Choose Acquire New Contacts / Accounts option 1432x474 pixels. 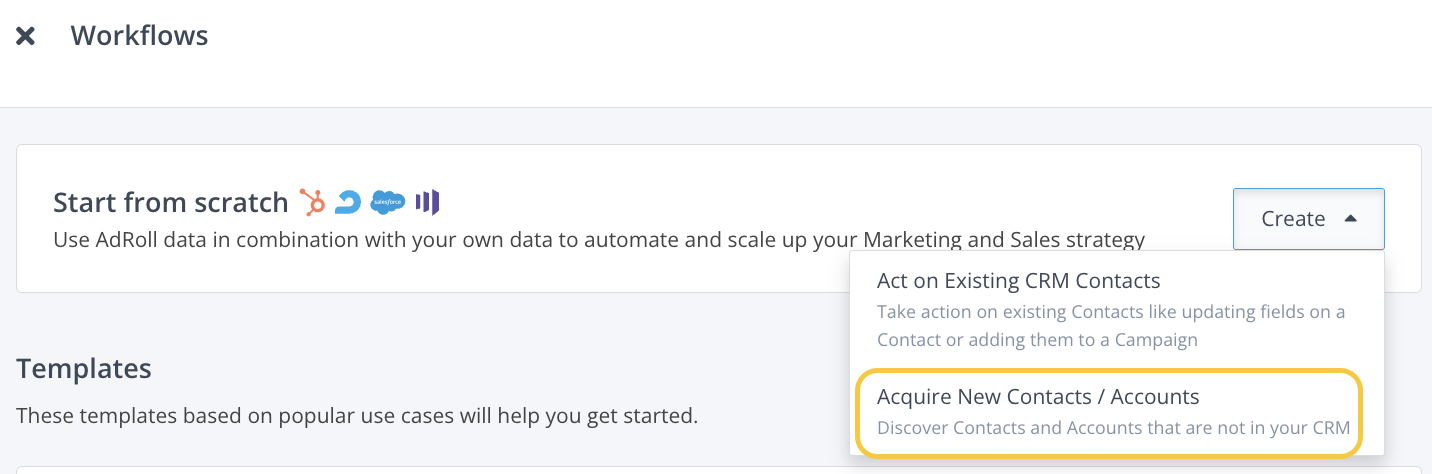pyautogui.click(x=1038, y=397)
